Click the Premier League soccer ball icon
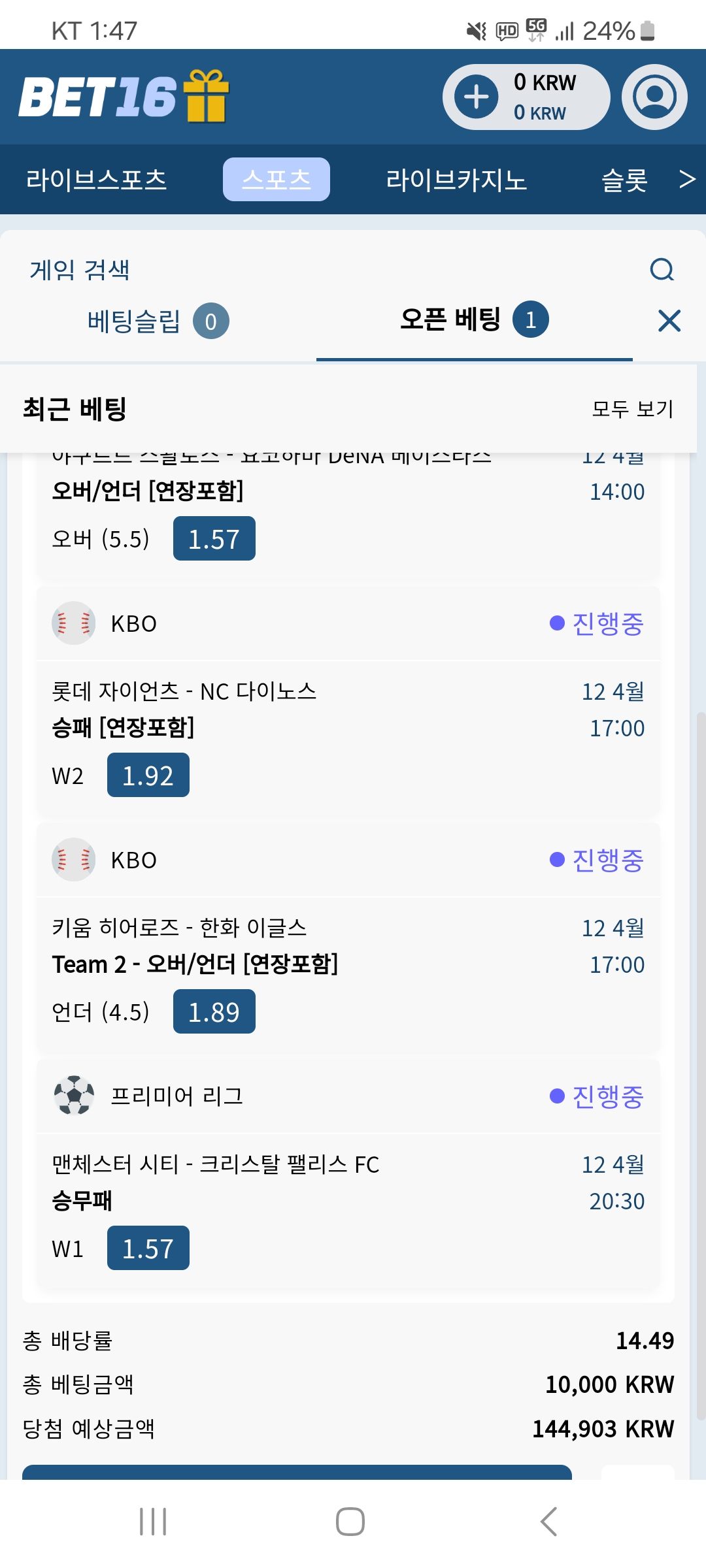The image size is (706, 1568). [x=74, y=1096]
